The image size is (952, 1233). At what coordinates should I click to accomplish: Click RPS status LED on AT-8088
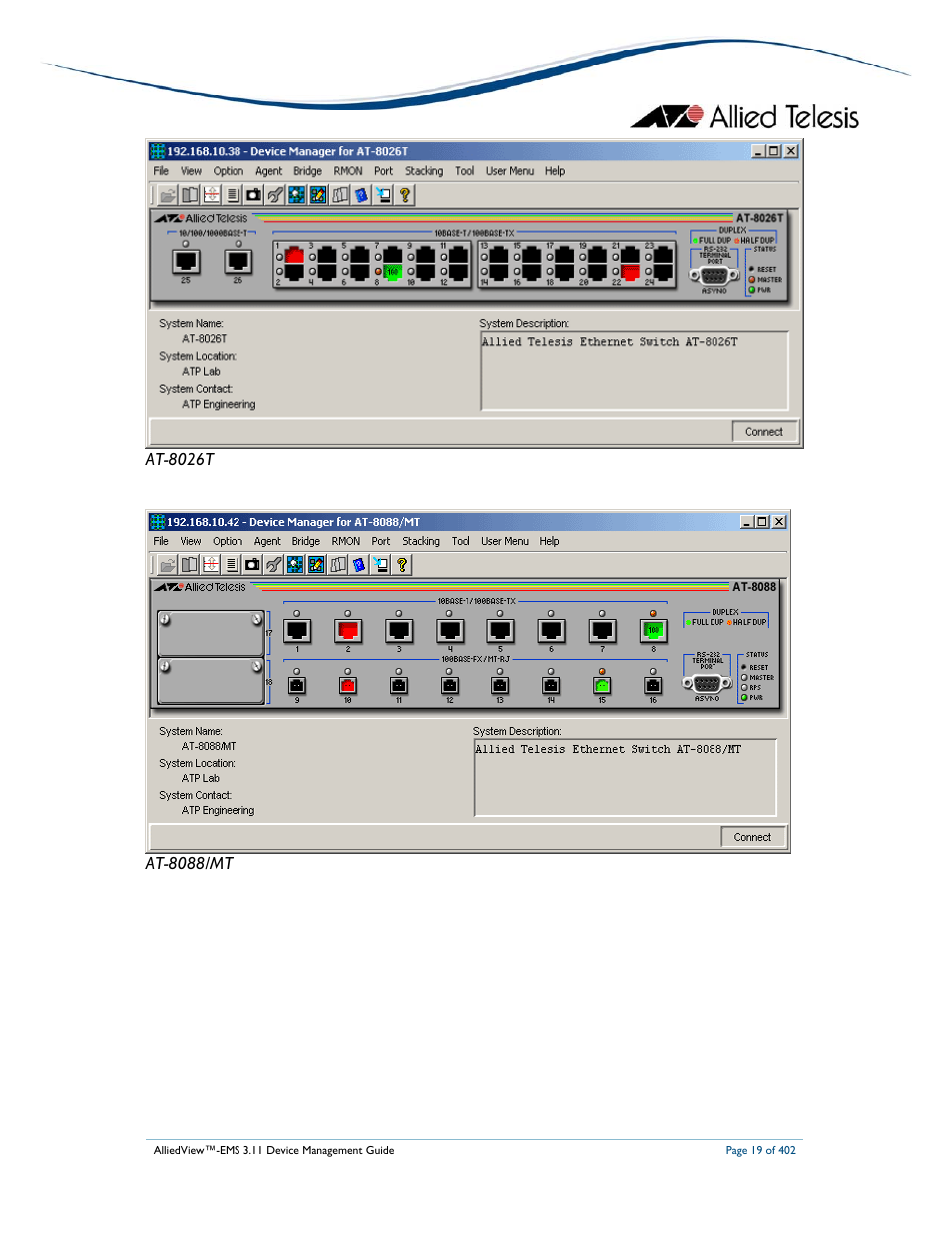(744, 687)
